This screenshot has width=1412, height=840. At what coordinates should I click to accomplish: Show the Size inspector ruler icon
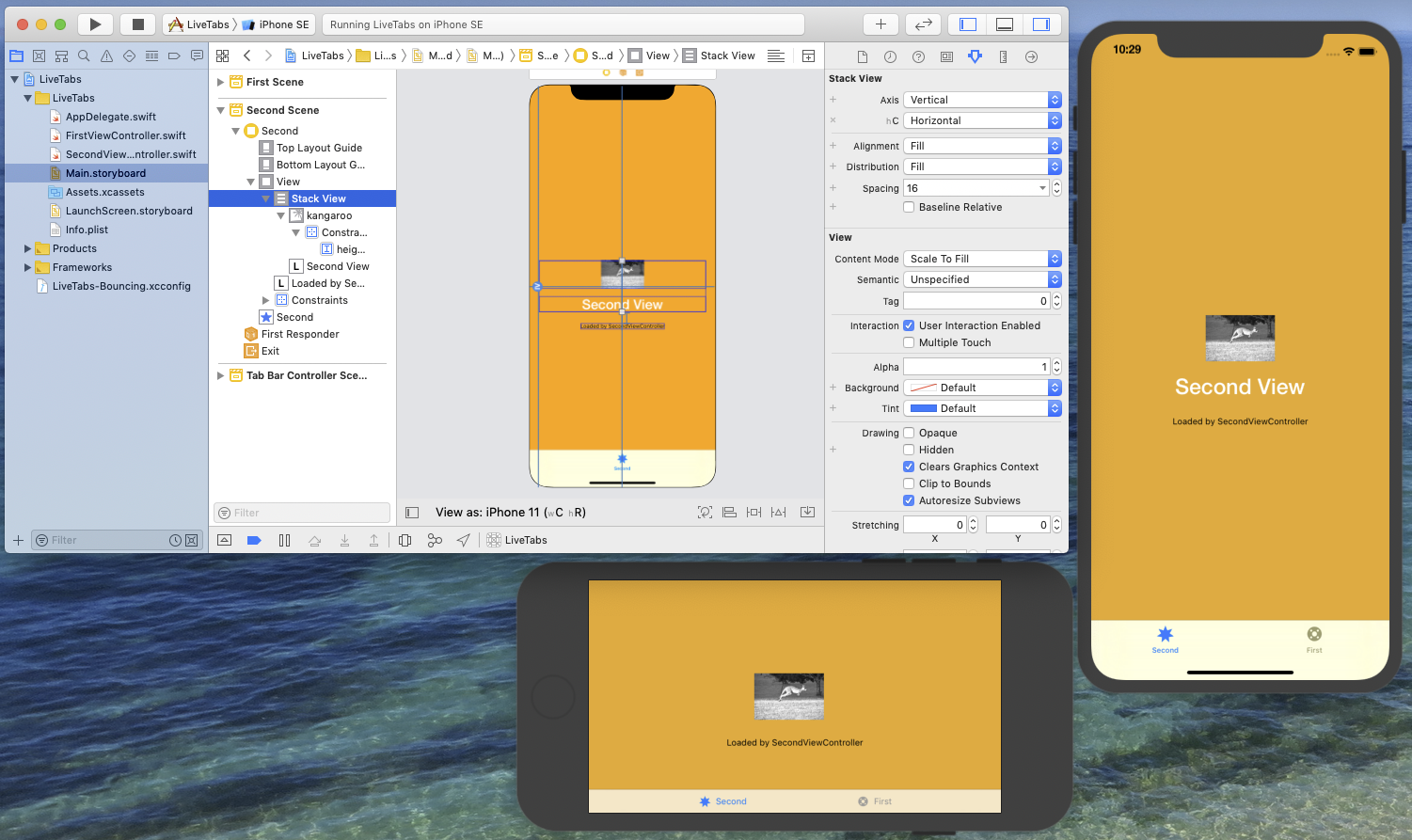(x=1003, y=56)
